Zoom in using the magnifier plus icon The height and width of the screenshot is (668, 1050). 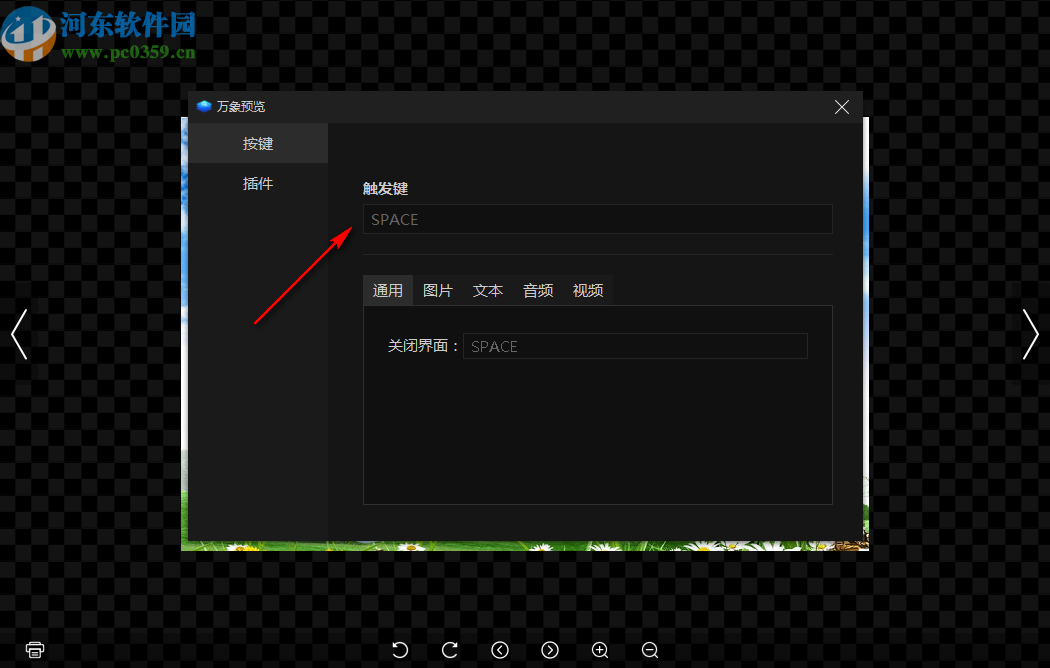click(x=600, y=650)
